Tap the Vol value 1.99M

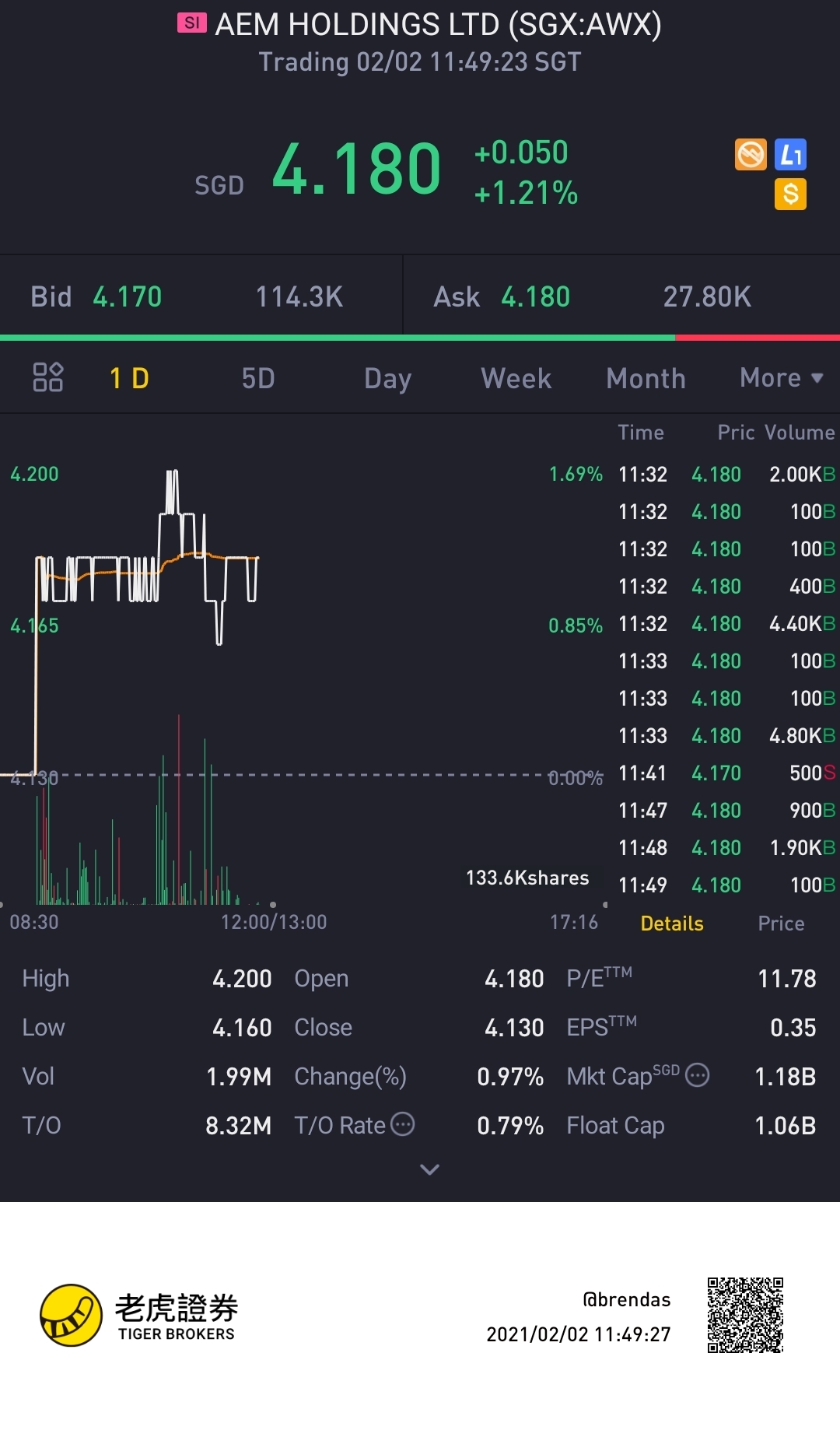[x=239, y=1076]
